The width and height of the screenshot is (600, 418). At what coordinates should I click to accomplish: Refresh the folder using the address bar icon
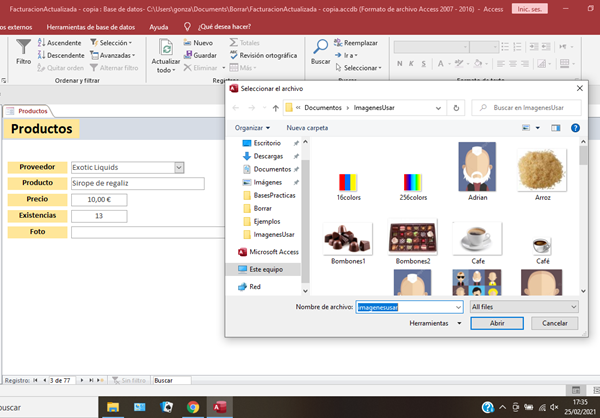pos(457,107)
